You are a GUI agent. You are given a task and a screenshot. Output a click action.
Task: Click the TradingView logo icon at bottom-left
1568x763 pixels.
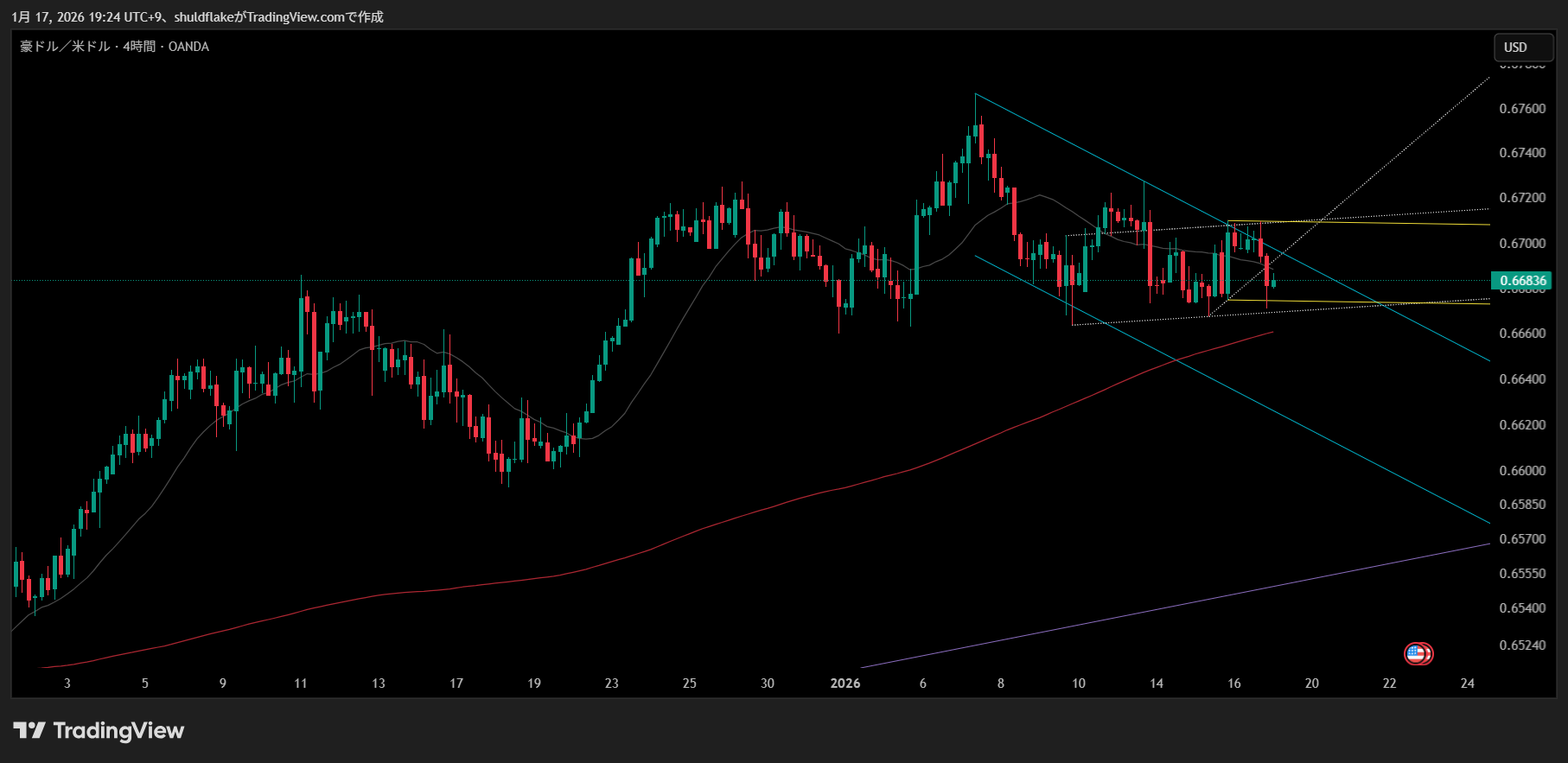[x=29, y=731]
